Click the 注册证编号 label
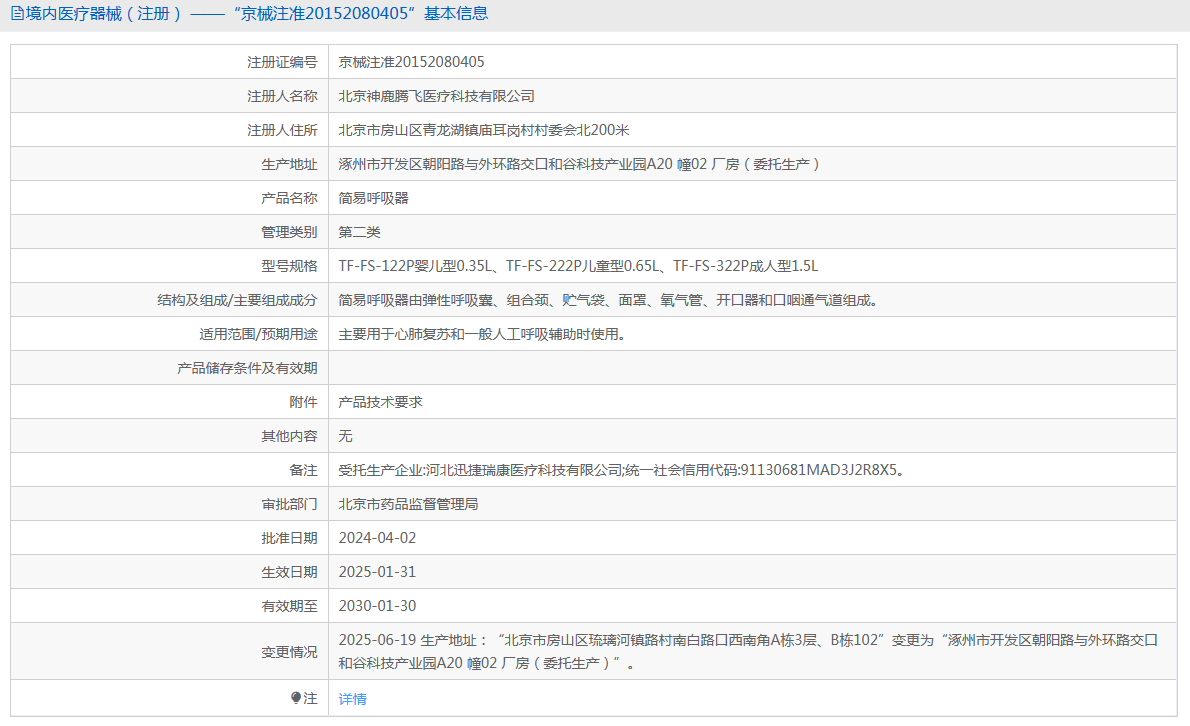Screen dimensions: 1190x726 [282, 62]
